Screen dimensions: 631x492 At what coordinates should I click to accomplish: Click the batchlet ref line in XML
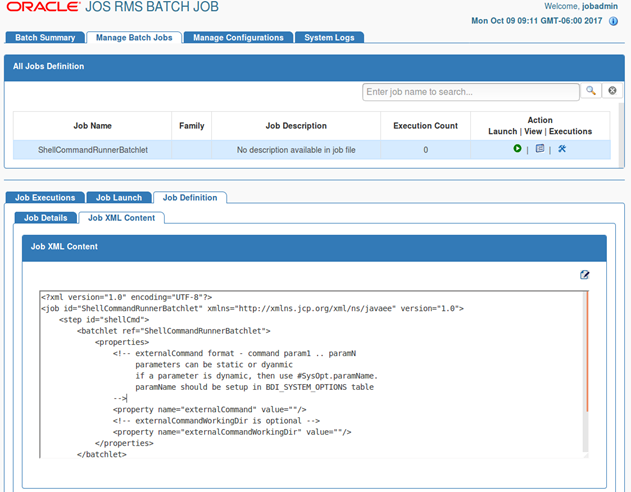(173, 331)
